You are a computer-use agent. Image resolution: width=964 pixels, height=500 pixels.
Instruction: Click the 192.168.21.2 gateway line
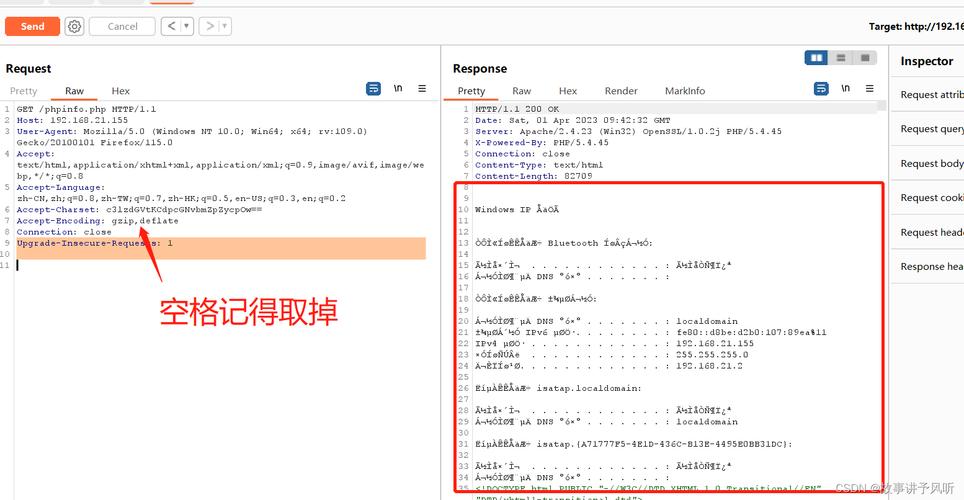pos(609,366)
